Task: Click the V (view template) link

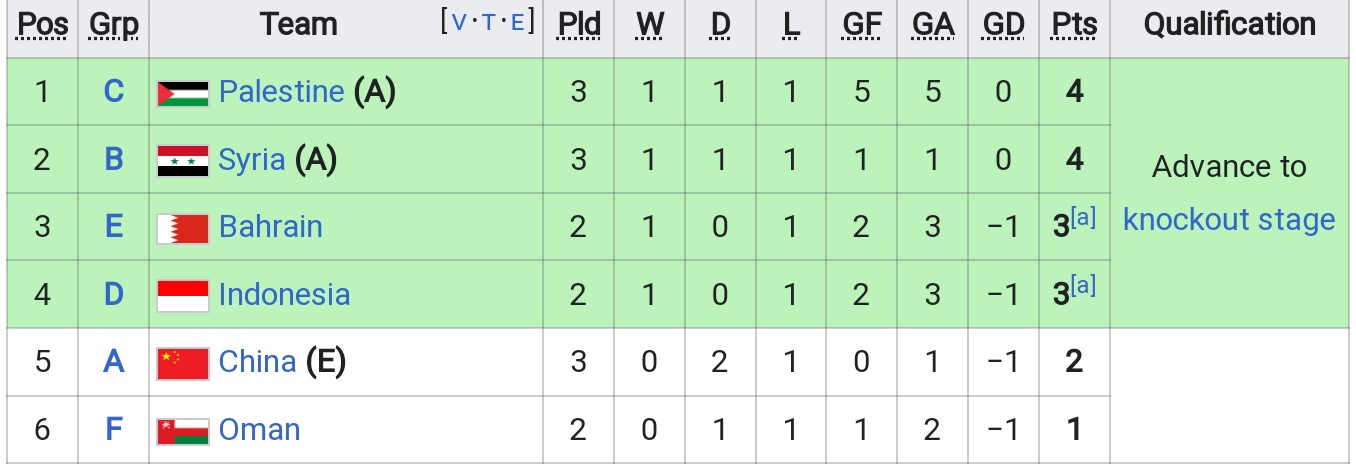Action: [459, 23]
